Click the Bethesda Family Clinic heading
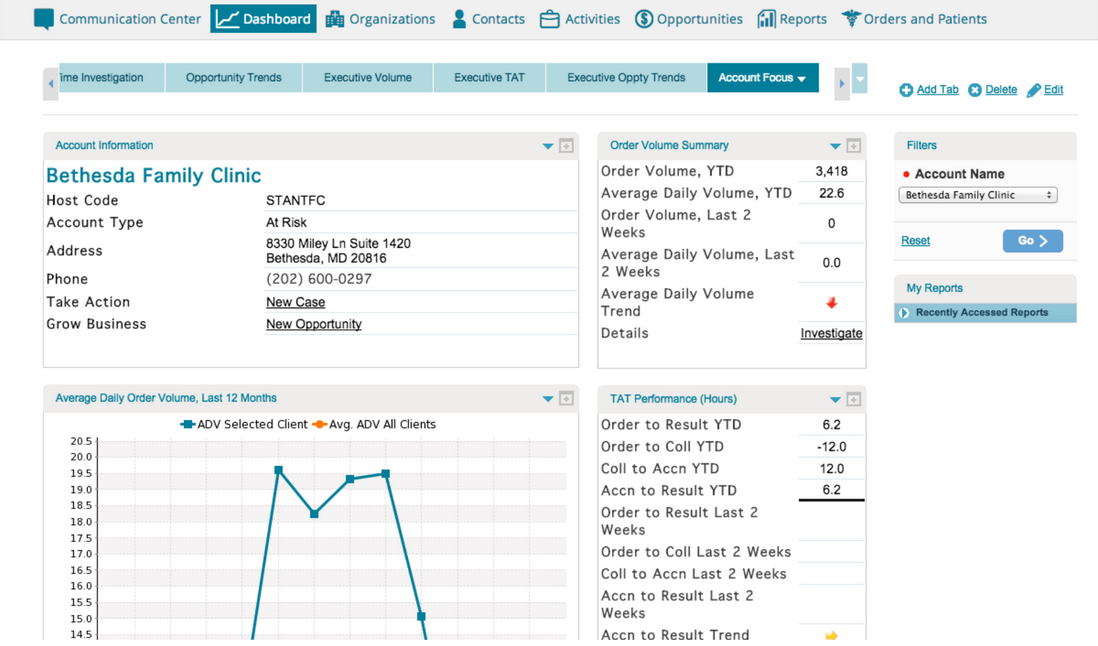This screenshot has width=1098, height=646. (153, 176)
